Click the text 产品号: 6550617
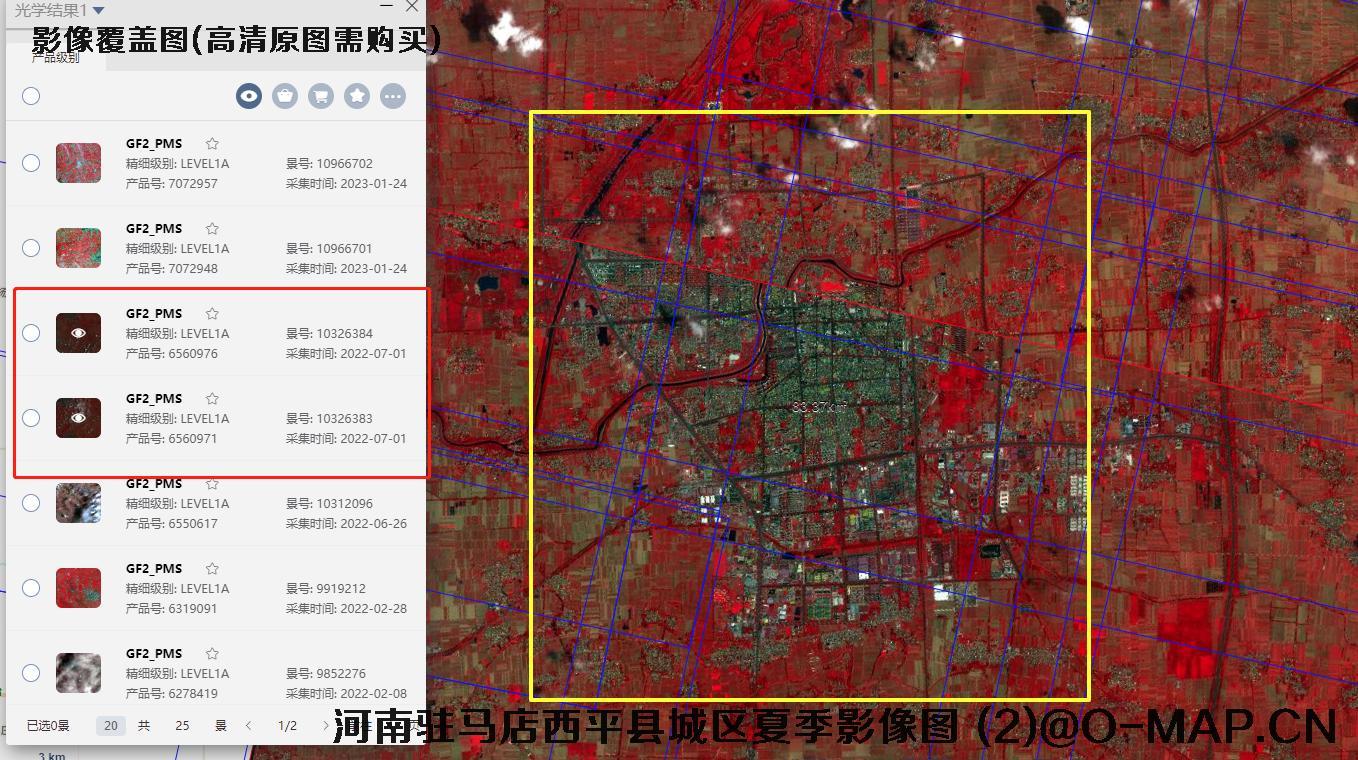Image resolution: width=1358 pixels, height=760 pixels. coord(172,524)
